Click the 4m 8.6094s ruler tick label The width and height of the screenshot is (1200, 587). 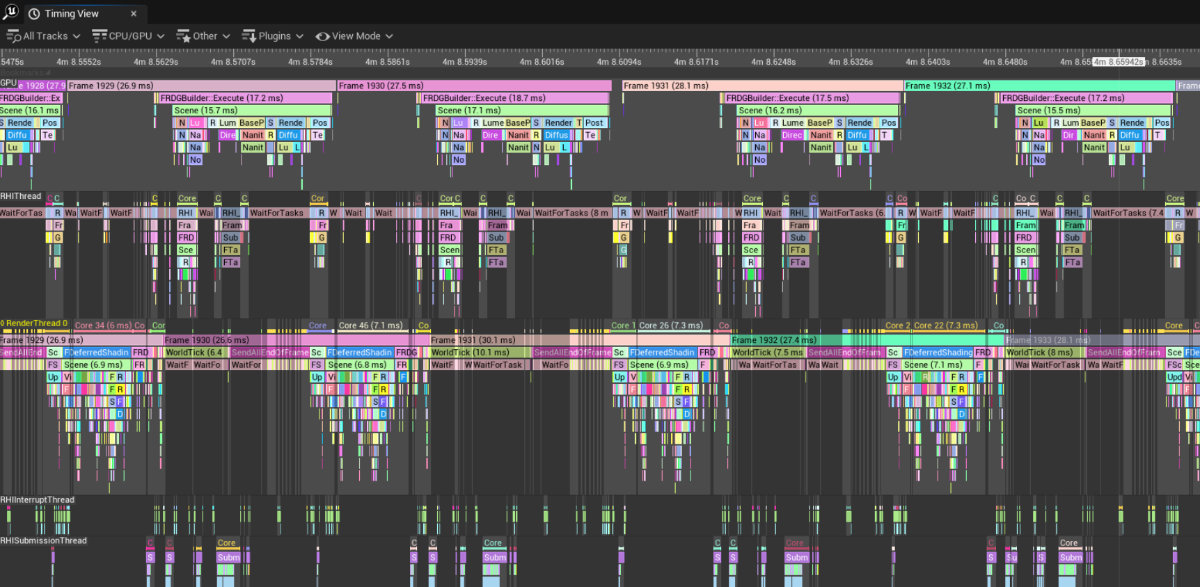pos(620,62)
